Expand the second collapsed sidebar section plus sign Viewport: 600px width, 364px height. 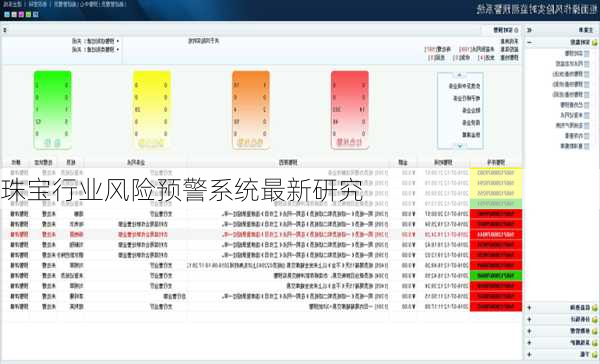coord(530,319)
